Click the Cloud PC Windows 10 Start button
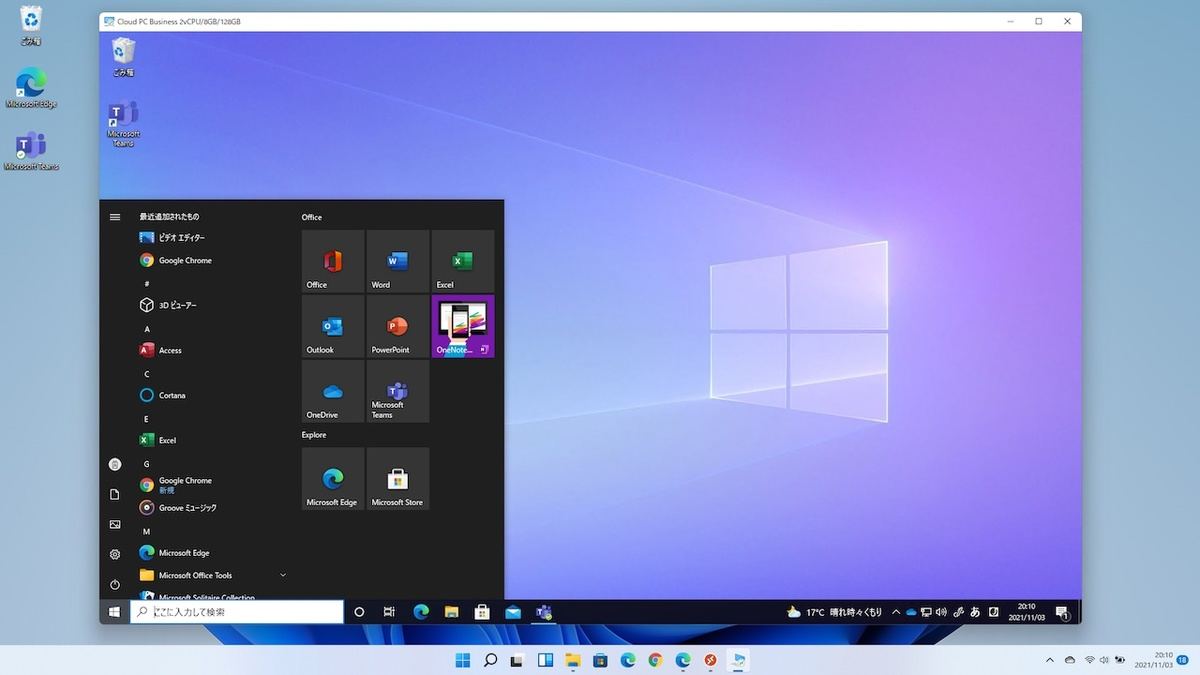1200x675 pixels. [x=115, y=612]
